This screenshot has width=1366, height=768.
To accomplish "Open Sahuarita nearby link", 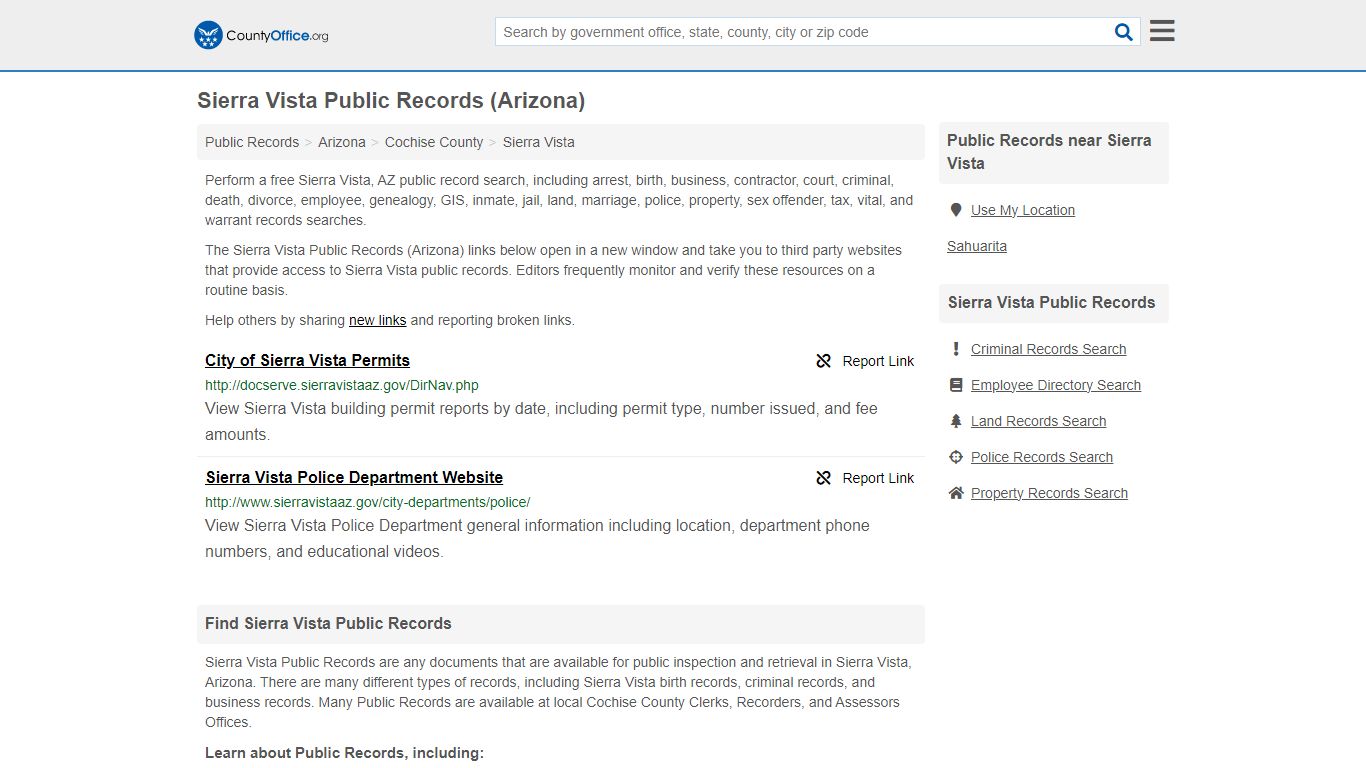I will tap(977, 246).
